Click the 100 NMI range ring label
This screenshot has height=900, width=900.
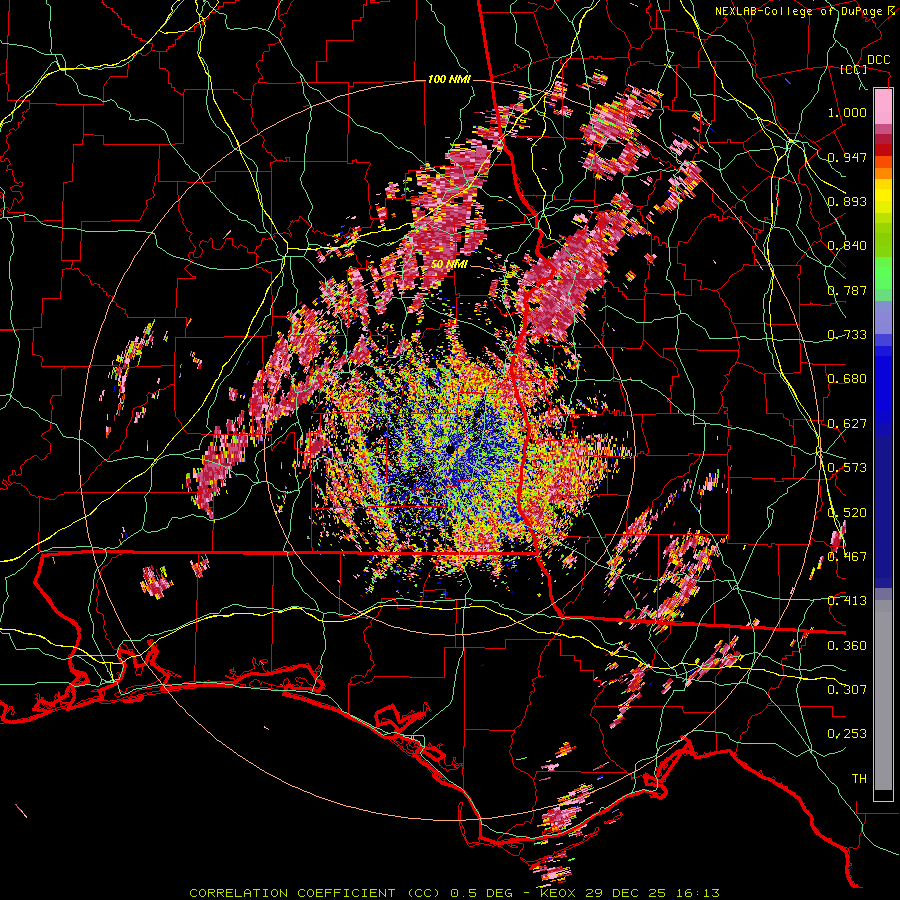(449, 79)
